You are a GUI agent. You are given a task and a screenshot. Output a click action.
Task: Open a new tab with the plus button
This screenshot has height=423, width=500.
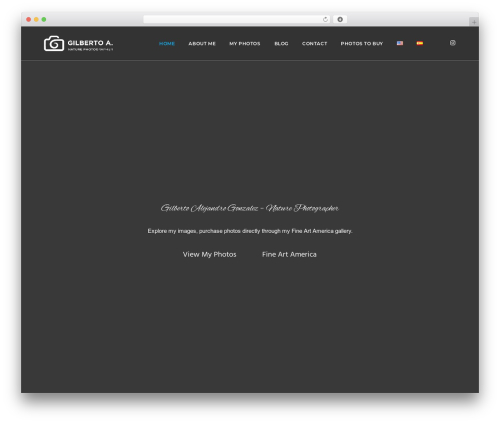pyautogui.click(x=474, y=22)
